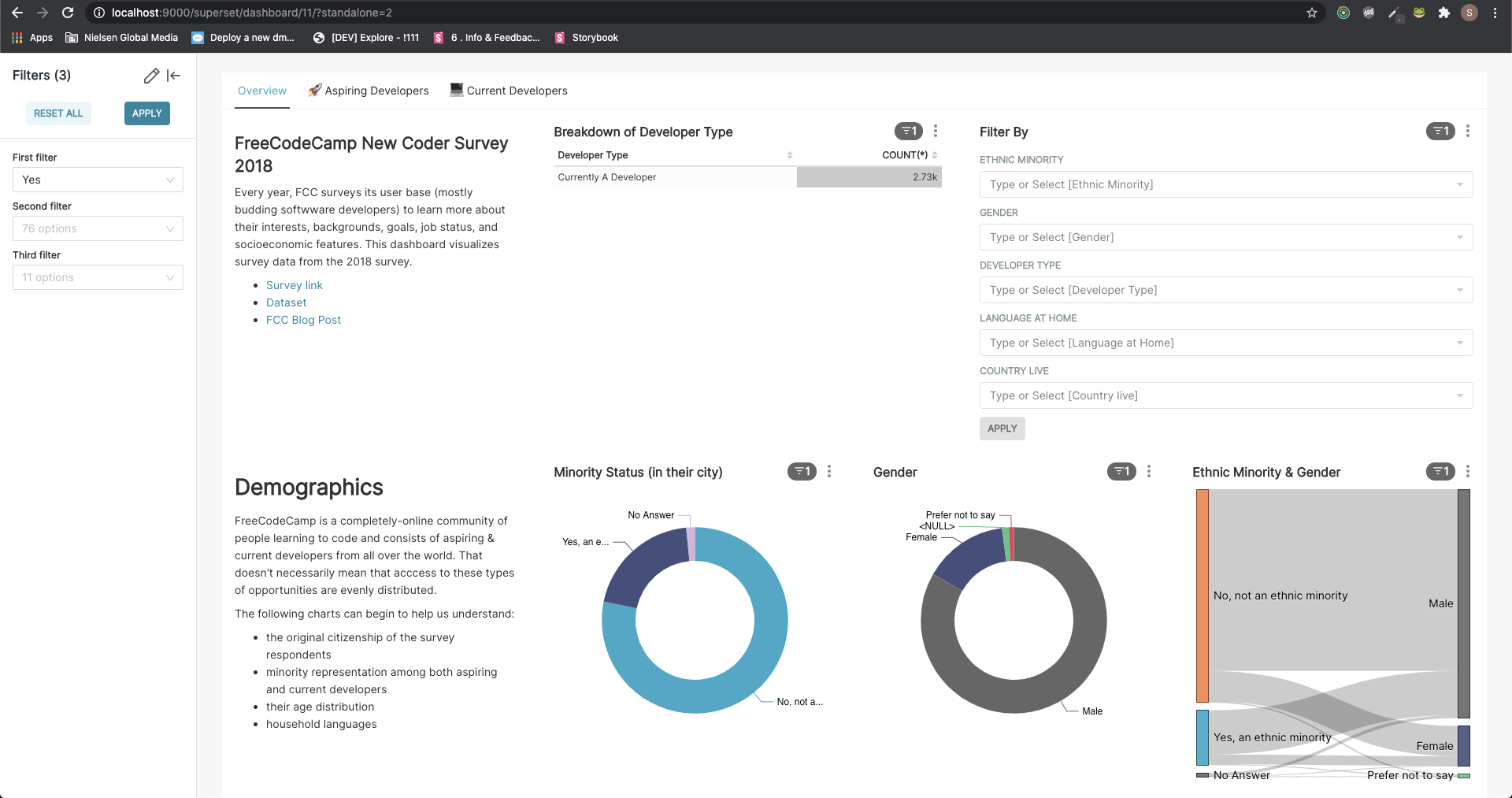1512x798 pixels.
Task: Click the grey APPLY button under Filter By
Action: pos(1002,429)
